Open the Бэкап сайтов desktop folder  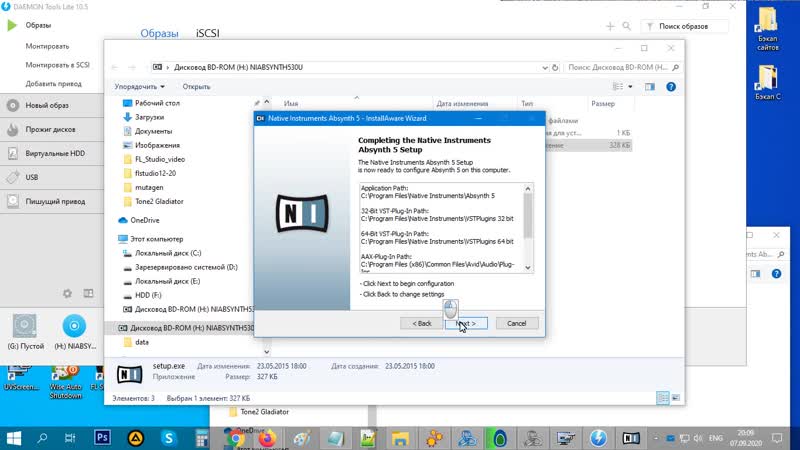pos(767,30)
